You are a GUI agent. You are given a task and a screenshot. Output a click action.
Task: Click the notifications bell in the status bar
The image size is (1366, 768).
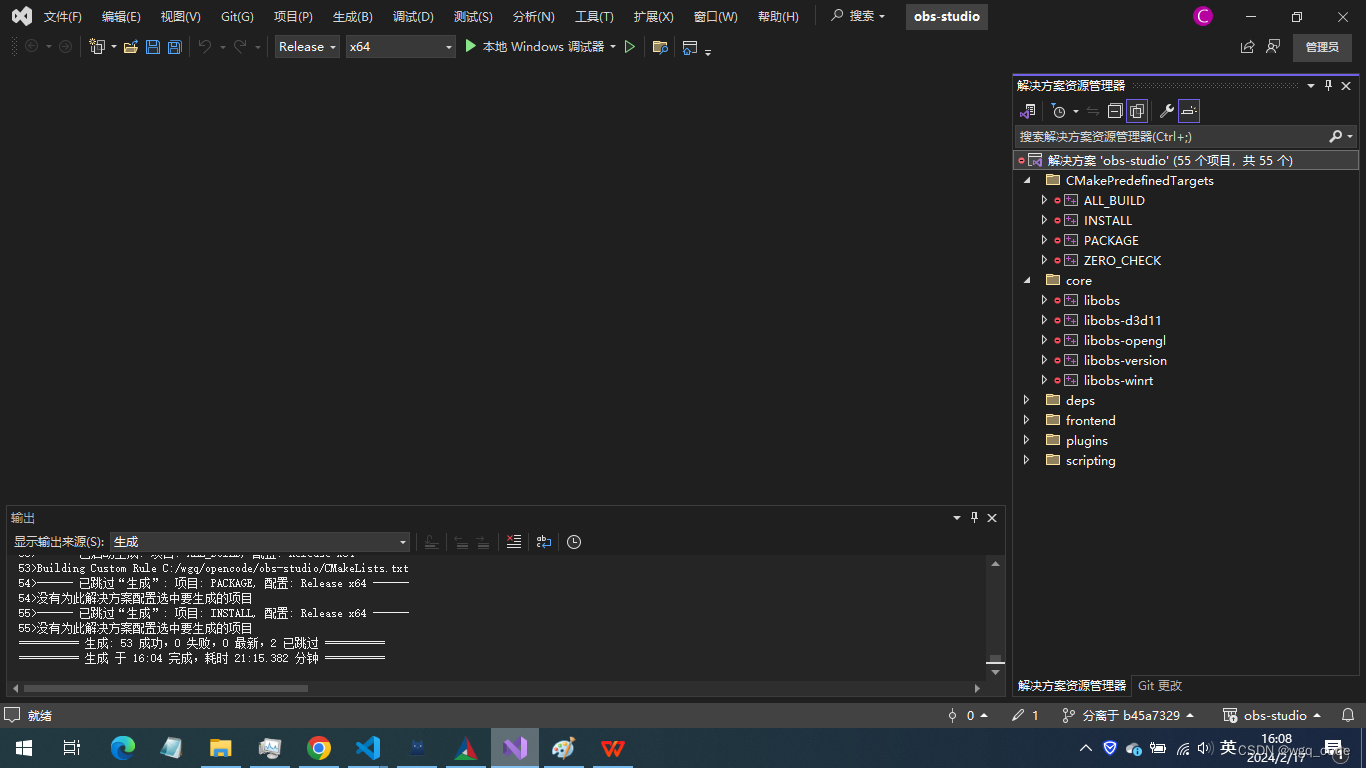[1348, 716]
